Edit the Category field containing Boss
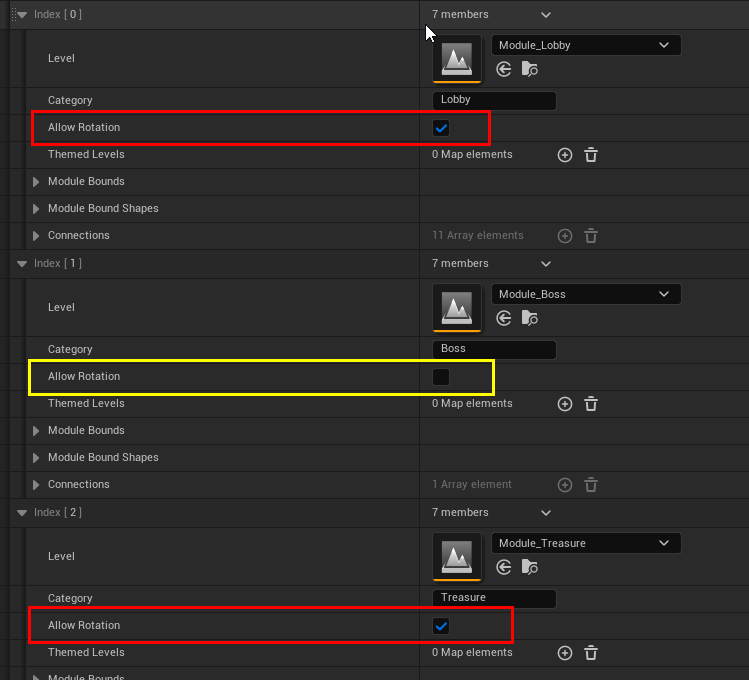This screenshot has height=680, width=749. pos(494,349)
